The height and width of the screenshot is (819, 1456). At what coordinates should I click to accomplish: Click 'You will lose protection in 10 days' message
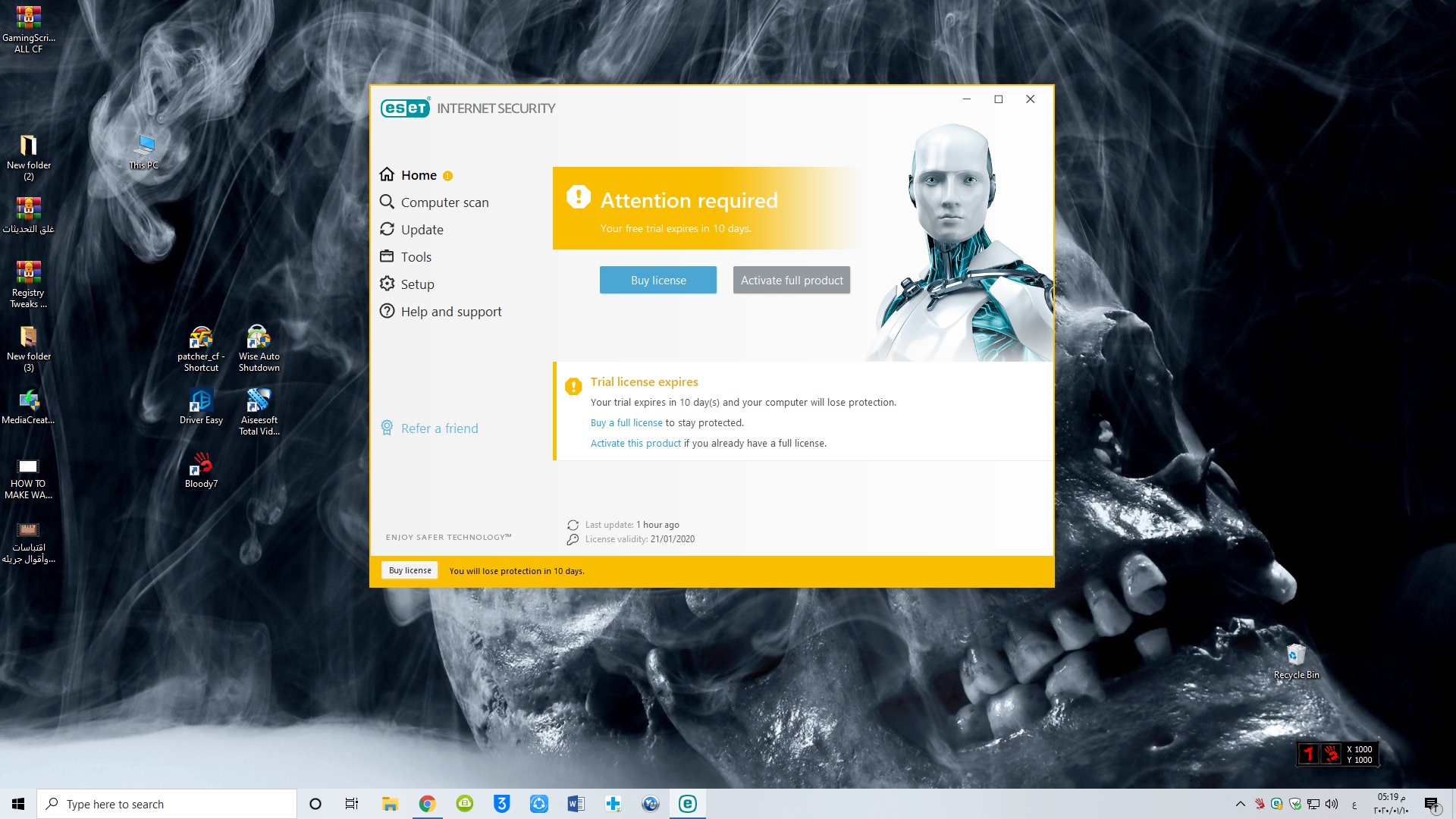(x=516, y=571)
